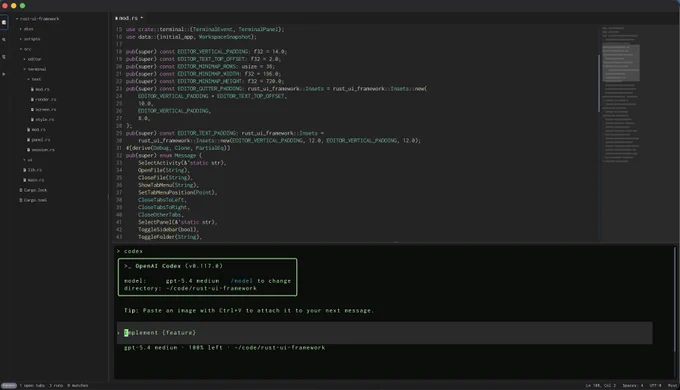Viewport: 680px width, 390px height.
Task: Open session.rs in the file tree
Action: 43,150
